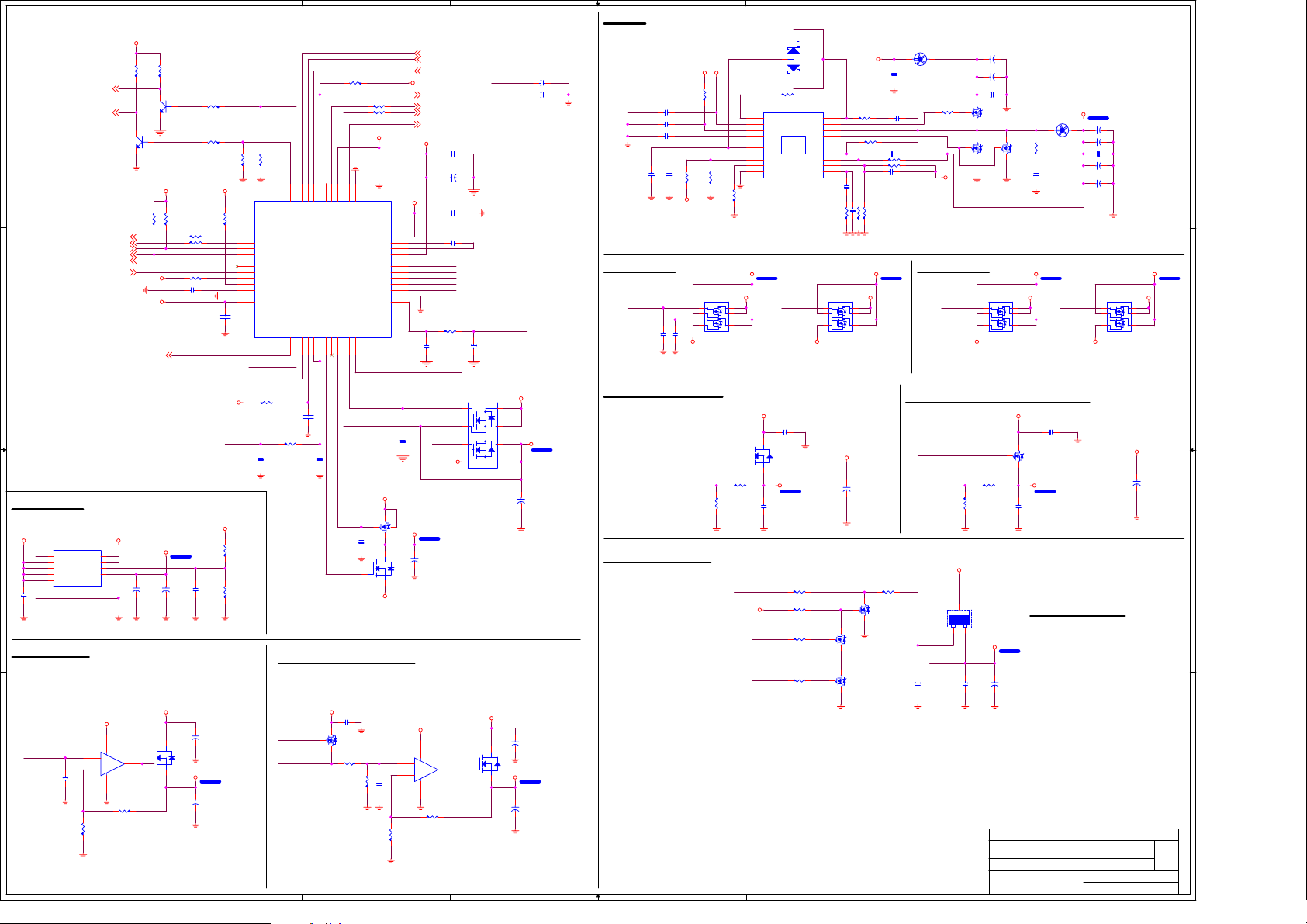
Task: Click the title block in the bottom-right corner
Action: [x=1084, y=861]
